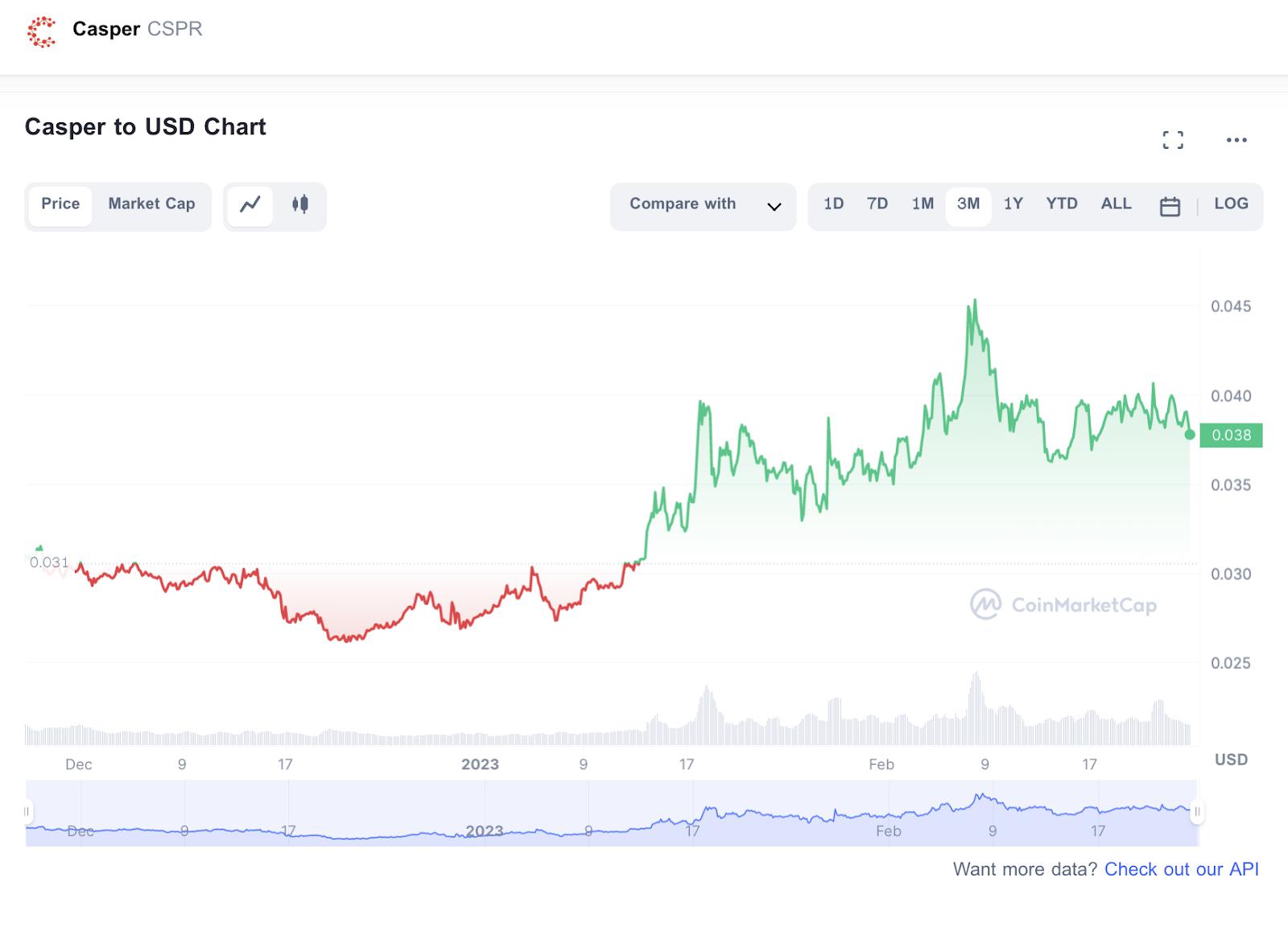The width and height of the screenshot is (1288, 931).
Task: Select the Price chart toggle
Action: pos(60,204)
